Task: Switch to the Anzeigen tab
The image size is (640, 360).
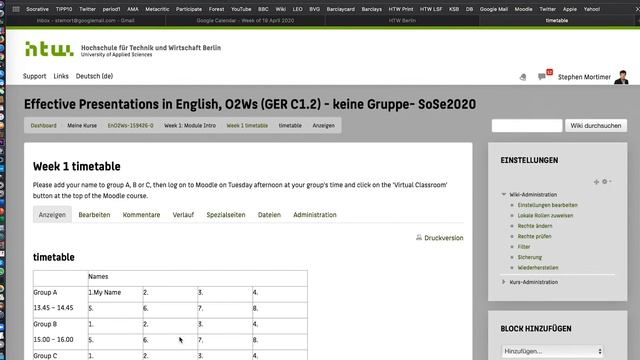Action: coord(52,215)
